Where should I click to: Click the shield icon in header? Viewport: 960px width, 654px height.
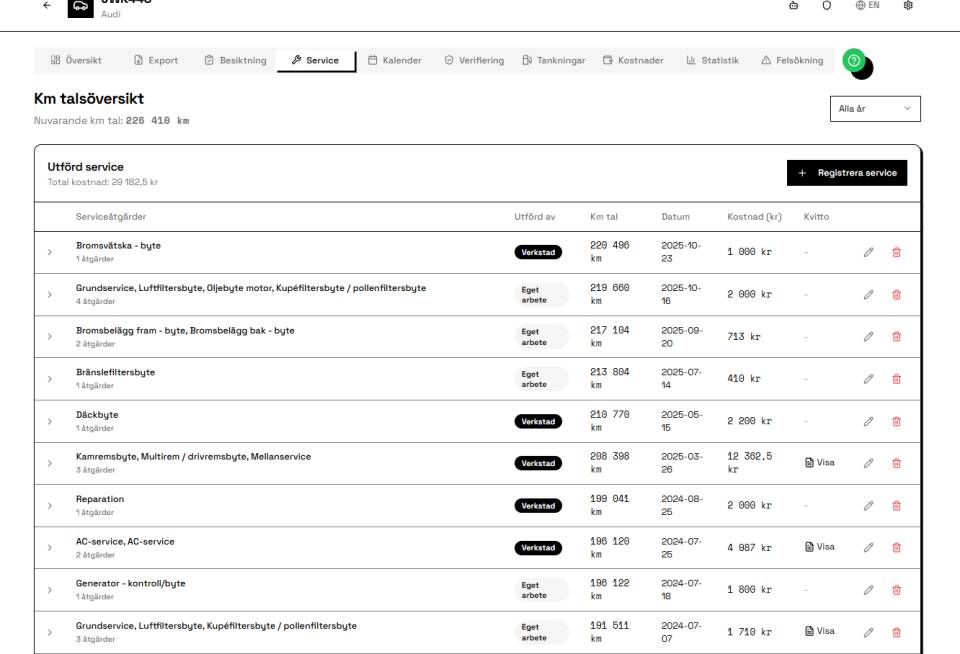pos(826,6)
